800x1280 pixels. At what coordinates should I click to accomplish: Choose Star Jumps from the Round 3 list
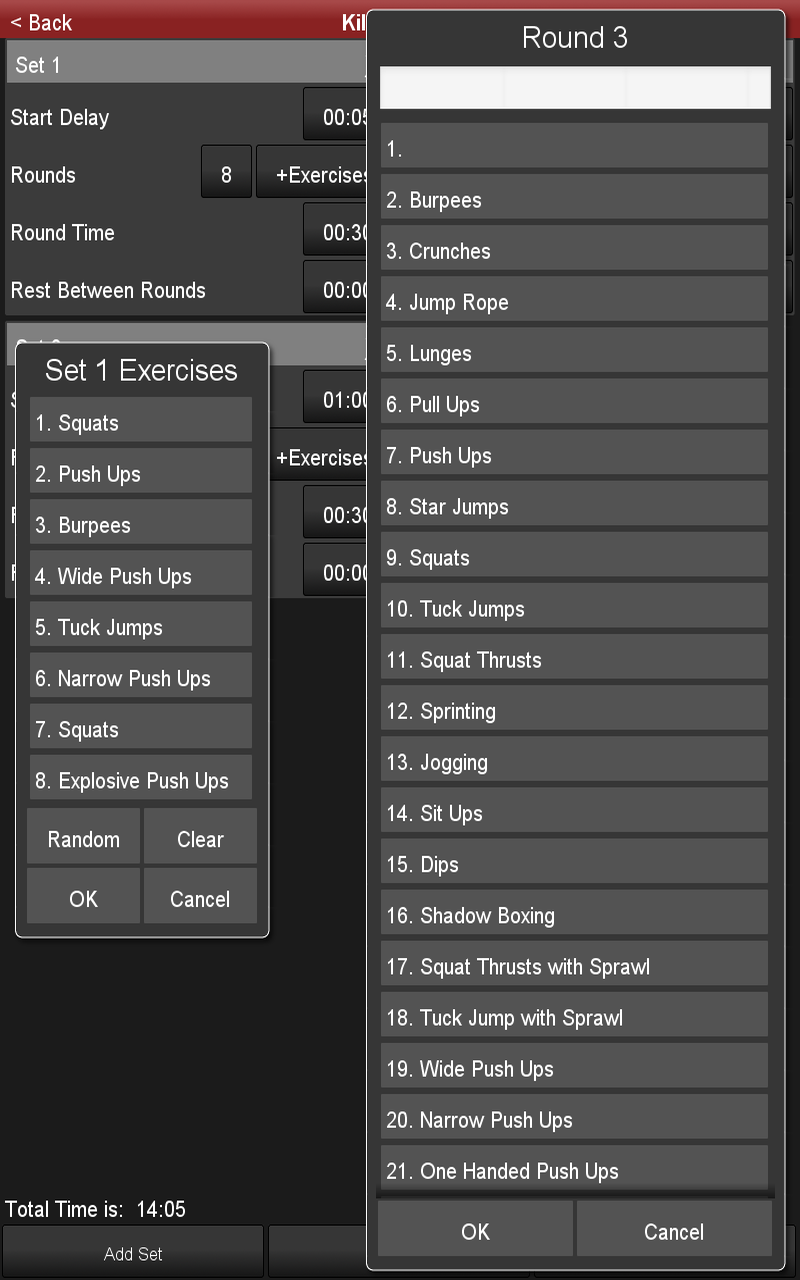pos(574,507)
